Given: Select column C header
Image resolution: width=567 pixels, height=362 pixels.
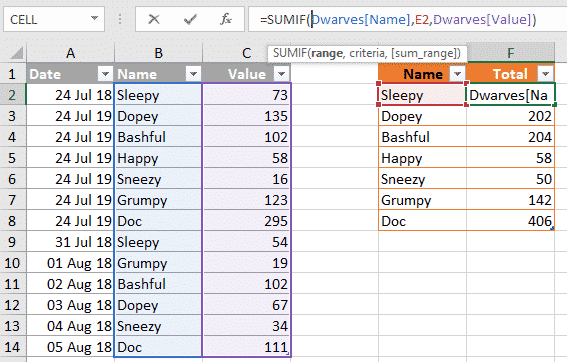Looking at the screenshot, I should pyautogui.click(x=247, y=54).
